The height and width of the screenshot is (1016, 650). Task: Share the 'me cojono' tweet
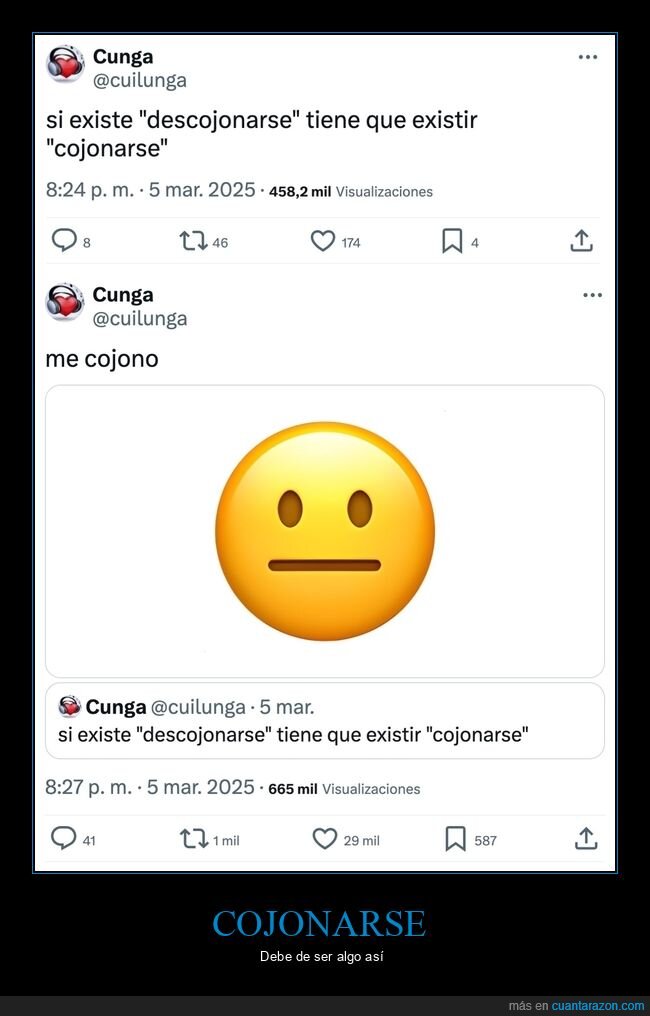click(586, 839)
